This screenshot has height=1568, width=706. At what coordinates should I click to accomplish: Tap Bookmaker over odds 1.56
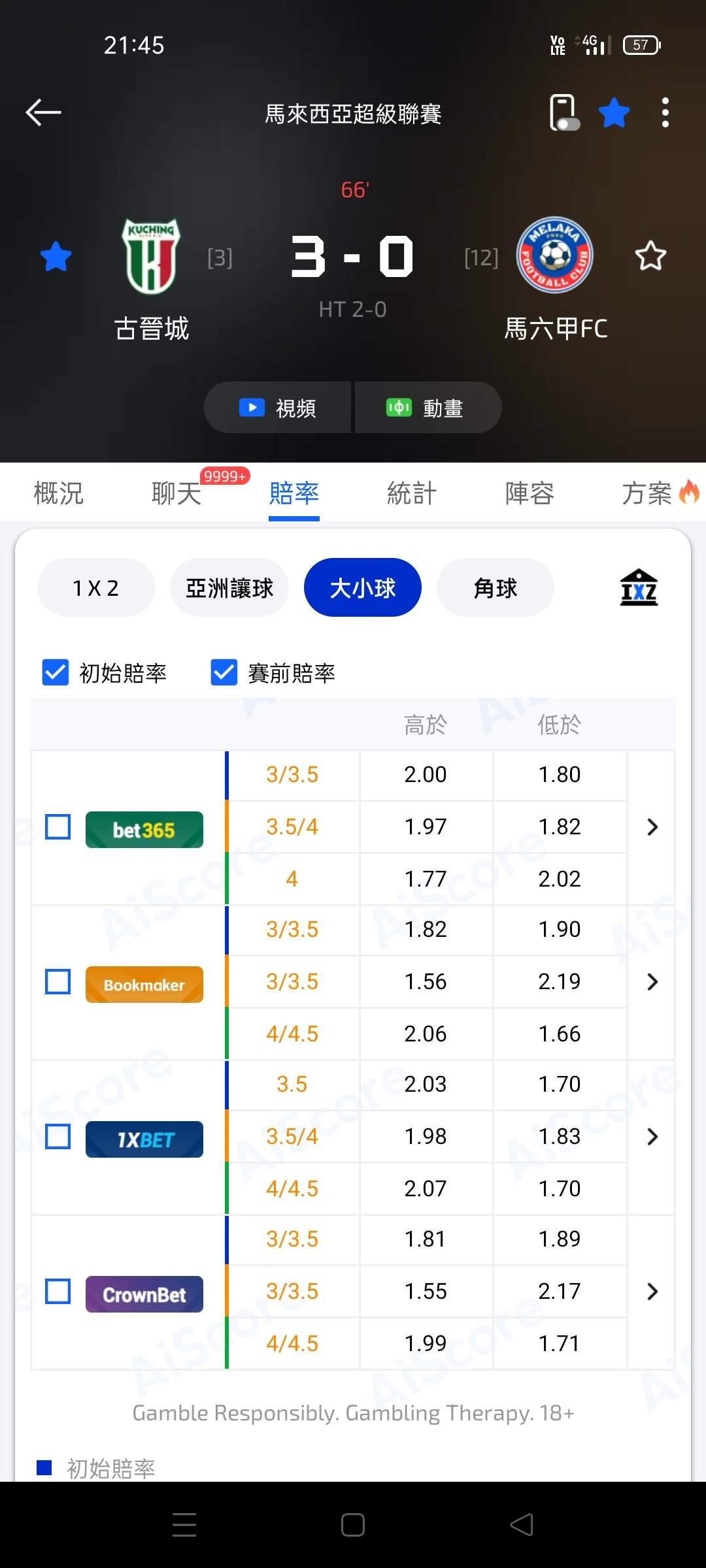(426, 981)
